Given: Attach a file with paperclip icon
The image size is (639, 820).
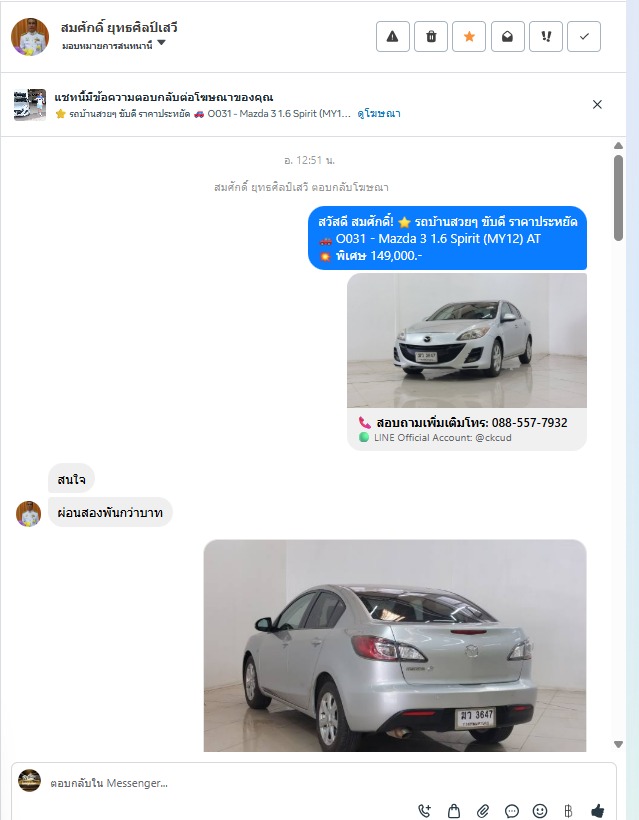Looking at the screenshot, I should 483,811.
